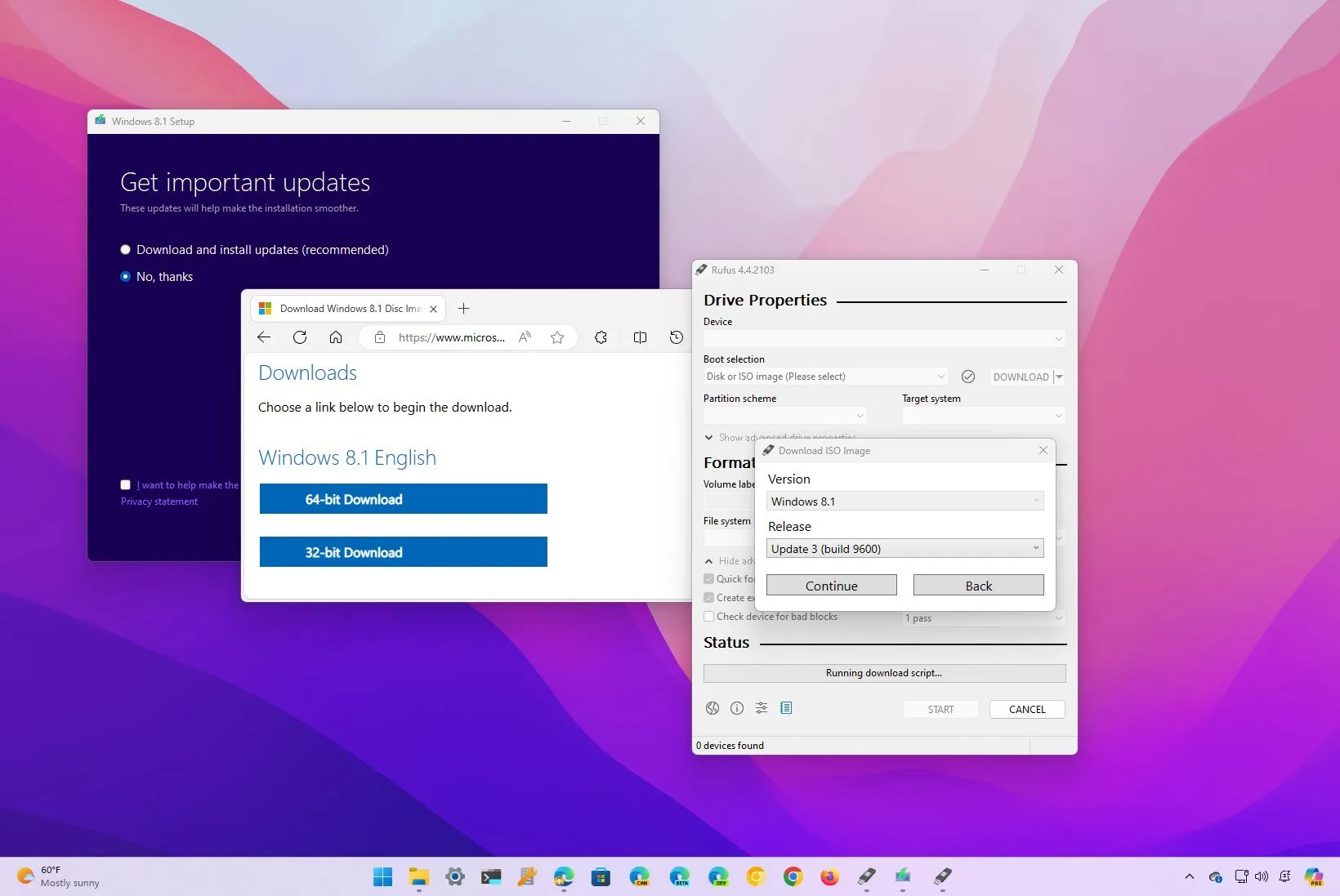The height and width of the screenshot is (896, 1340).
Task: Select the '1 pass' bad blocks pass count
Action: pyautogui.click(x=982, y=618)
